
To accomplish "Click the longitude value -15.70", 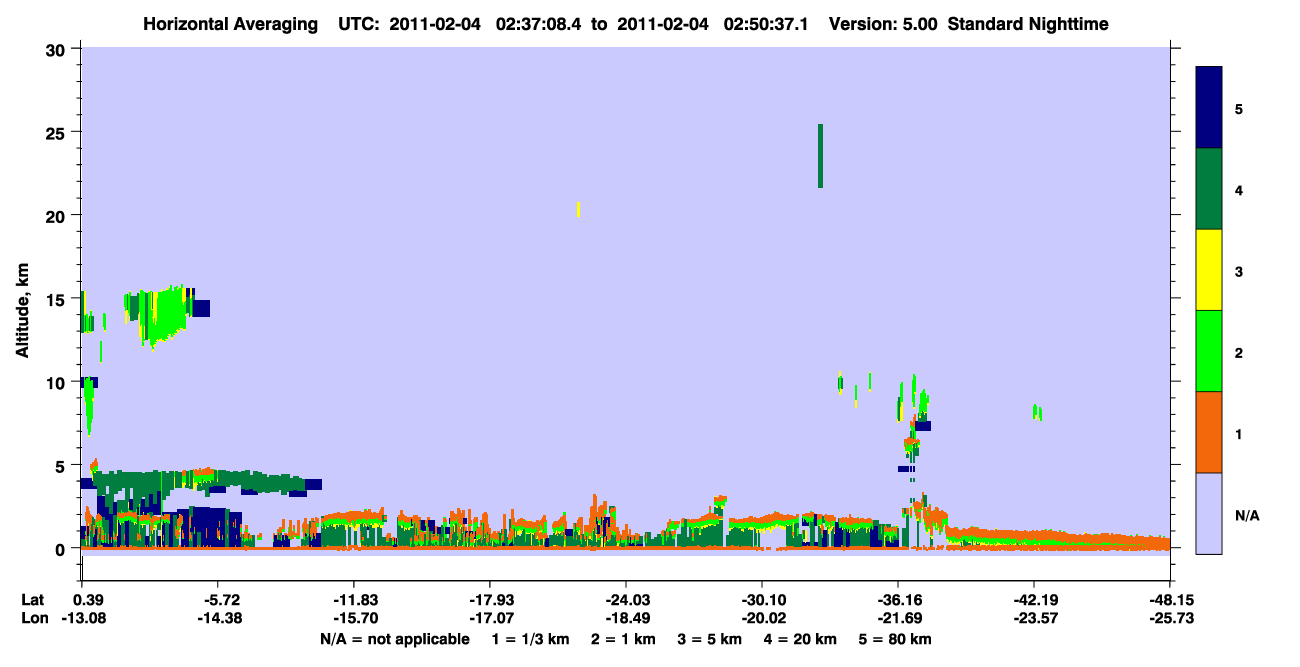I will tap(353, 618).
